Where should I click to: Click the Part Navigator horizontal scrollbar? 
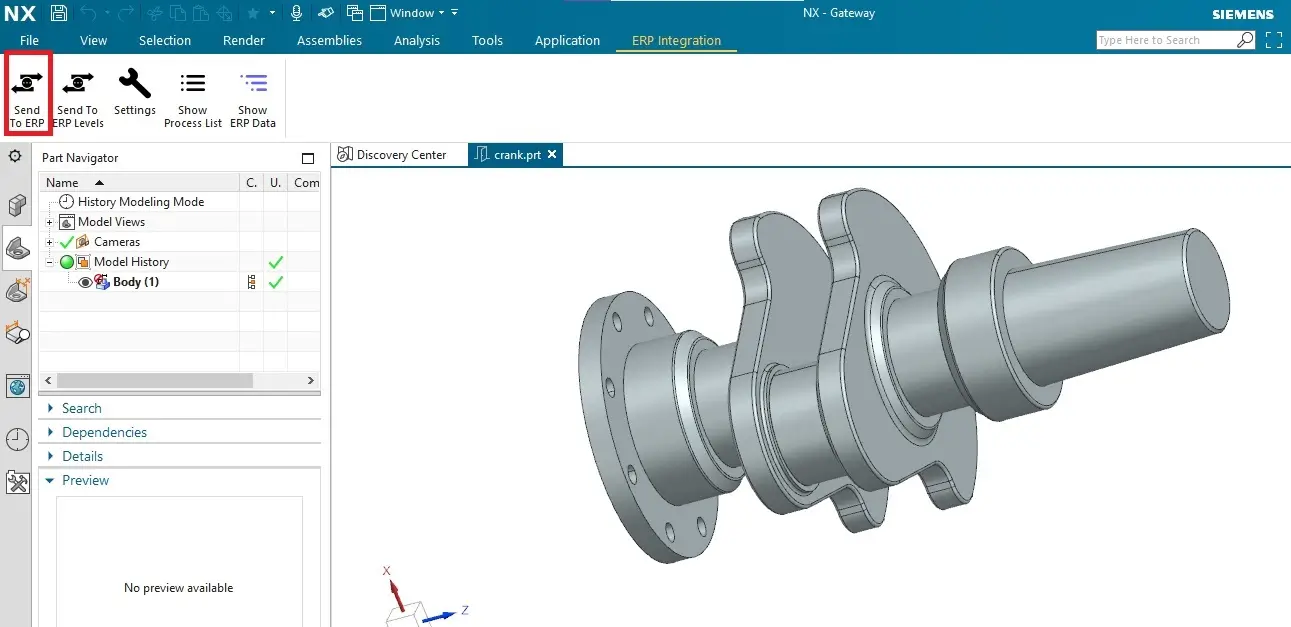(155, 381)
